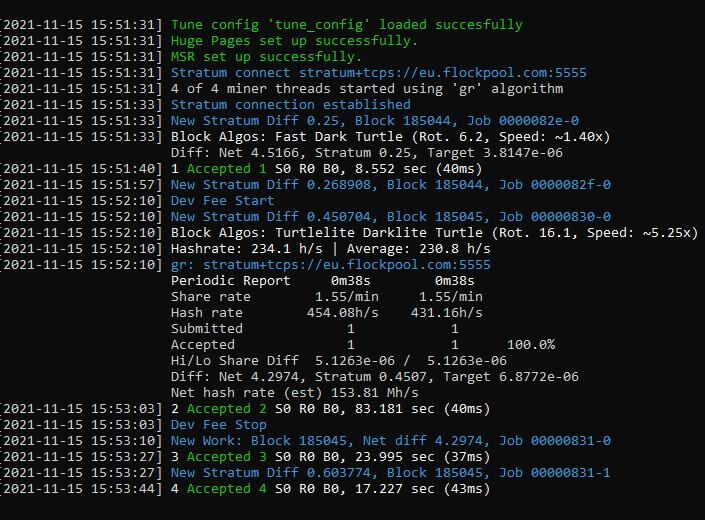Click the 100.0% accepted percentage
Image resolution: width=705 pixels, height=520 pixels.
tap(531, 344)
